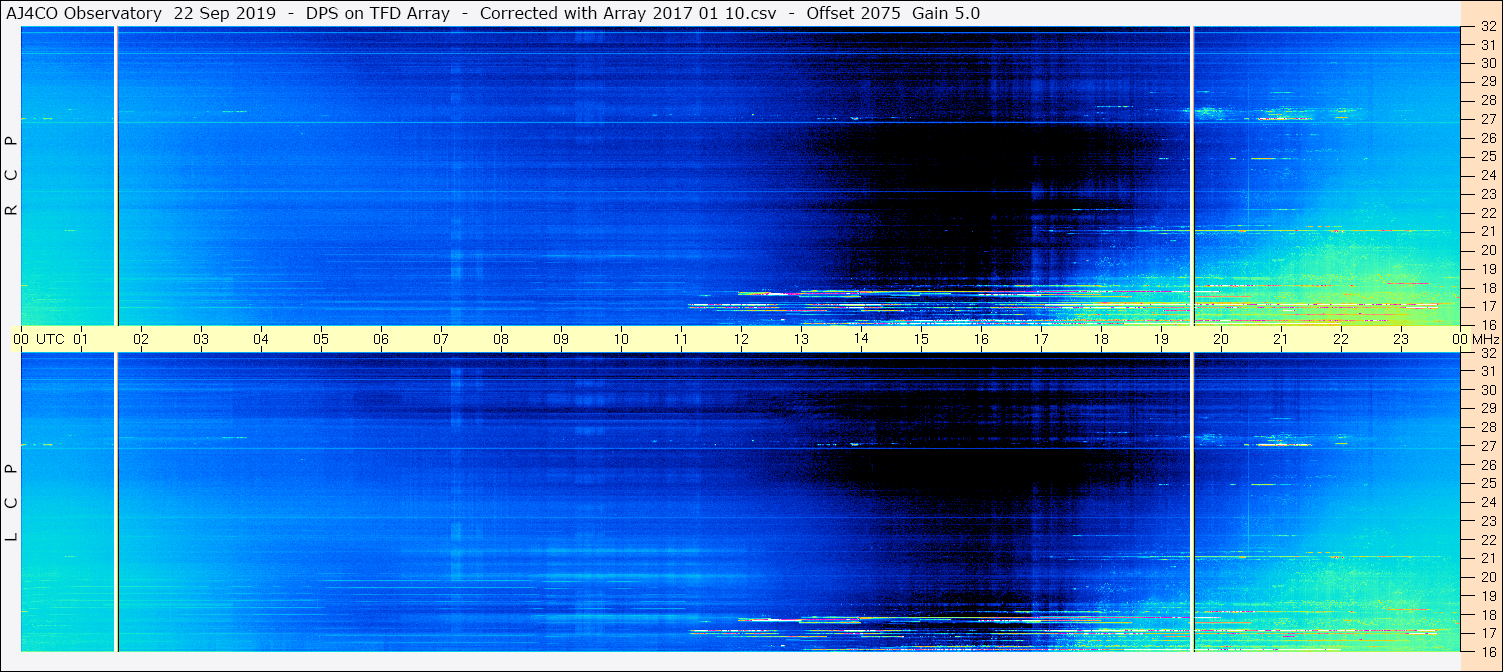
Task: Click hour 13 on the time axis
Action: click(x=801, y=339)
